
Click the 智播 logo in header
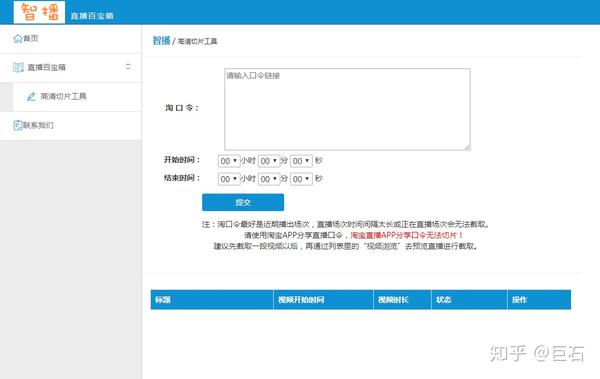(39, 12)
